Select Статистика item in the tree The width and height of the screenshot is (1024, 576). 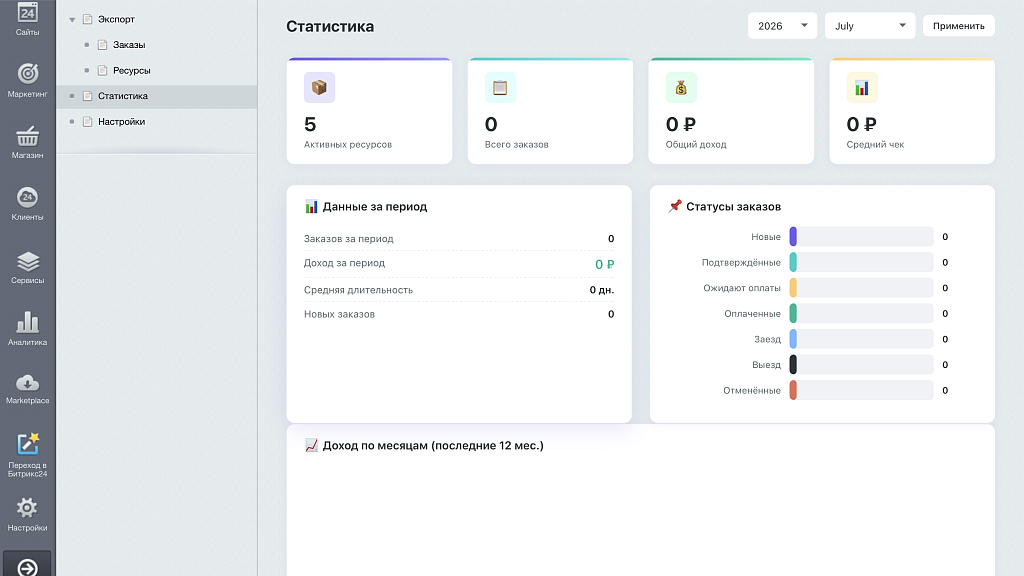[x=123, y=96]
